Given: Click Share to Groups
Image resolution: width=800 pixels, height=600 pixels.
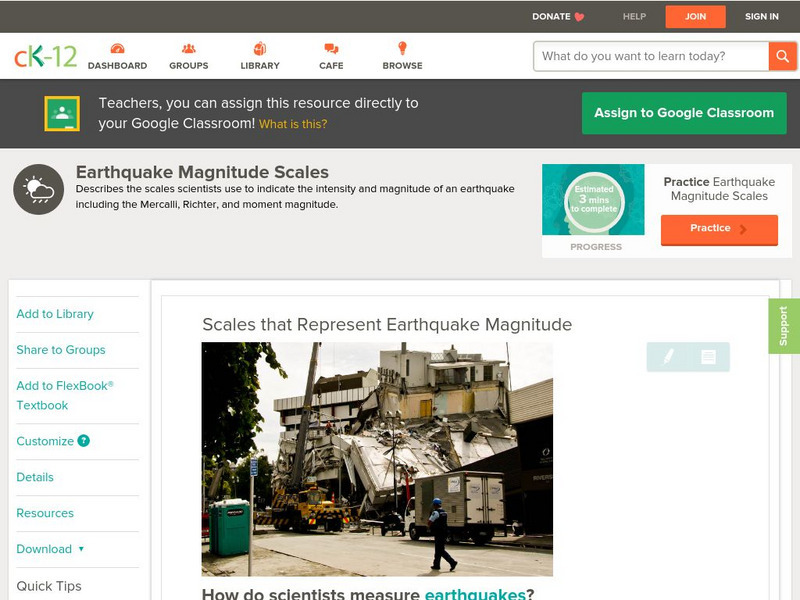Looking at the screenshot, I should coord(61,350).
